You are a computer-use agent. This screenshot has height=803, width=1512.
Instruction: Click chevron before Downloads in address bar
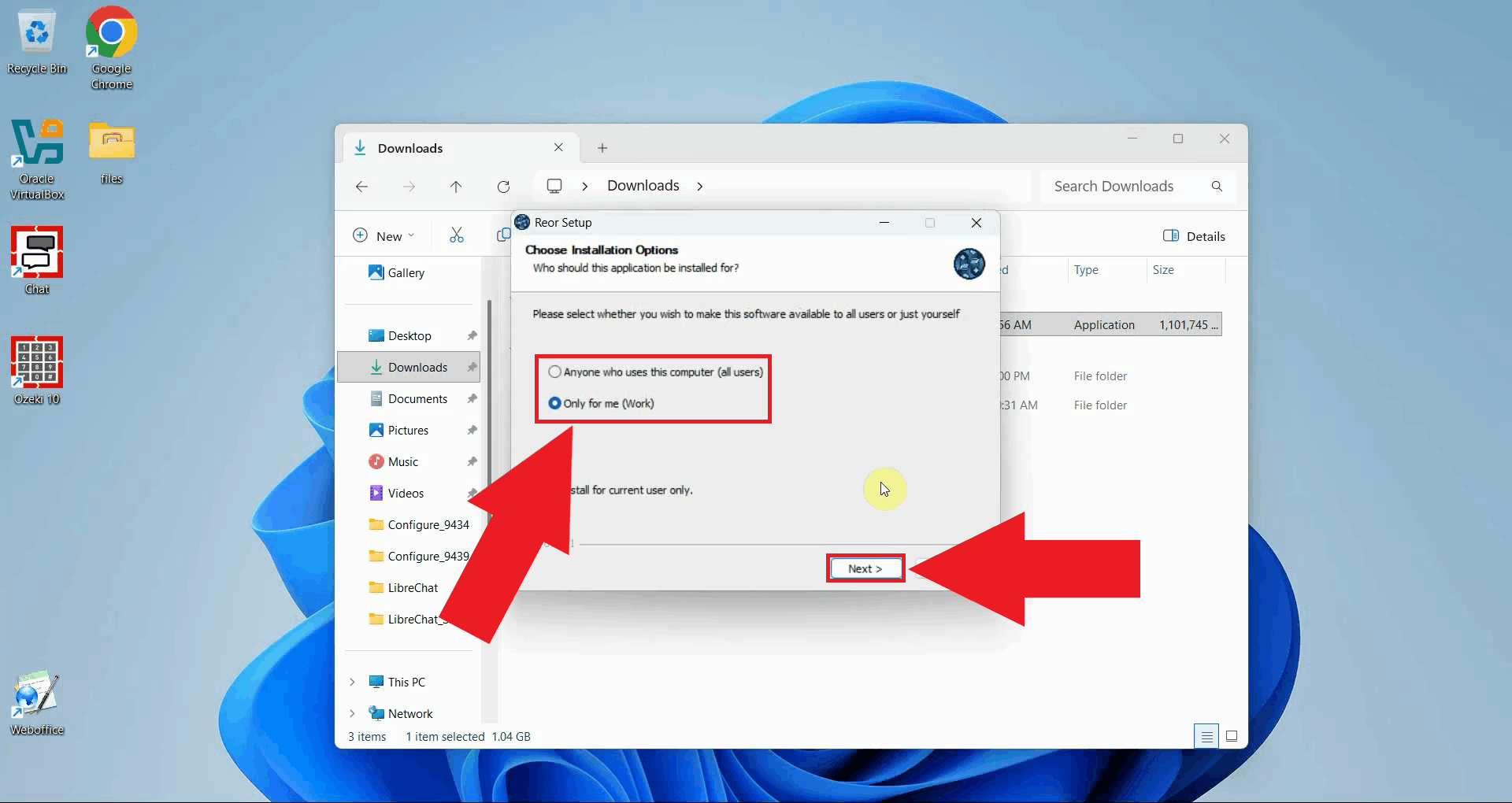(x=584, y=186)
